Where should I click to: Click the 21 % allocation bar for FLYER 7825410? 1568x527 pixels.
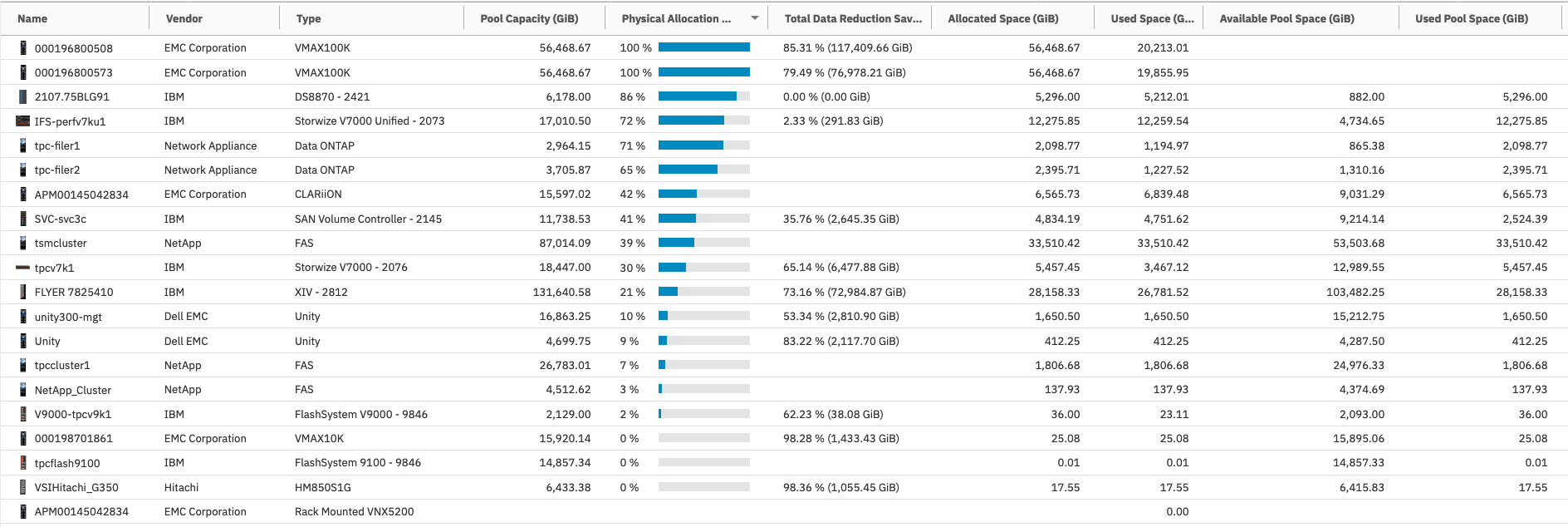tap(703, 292)
